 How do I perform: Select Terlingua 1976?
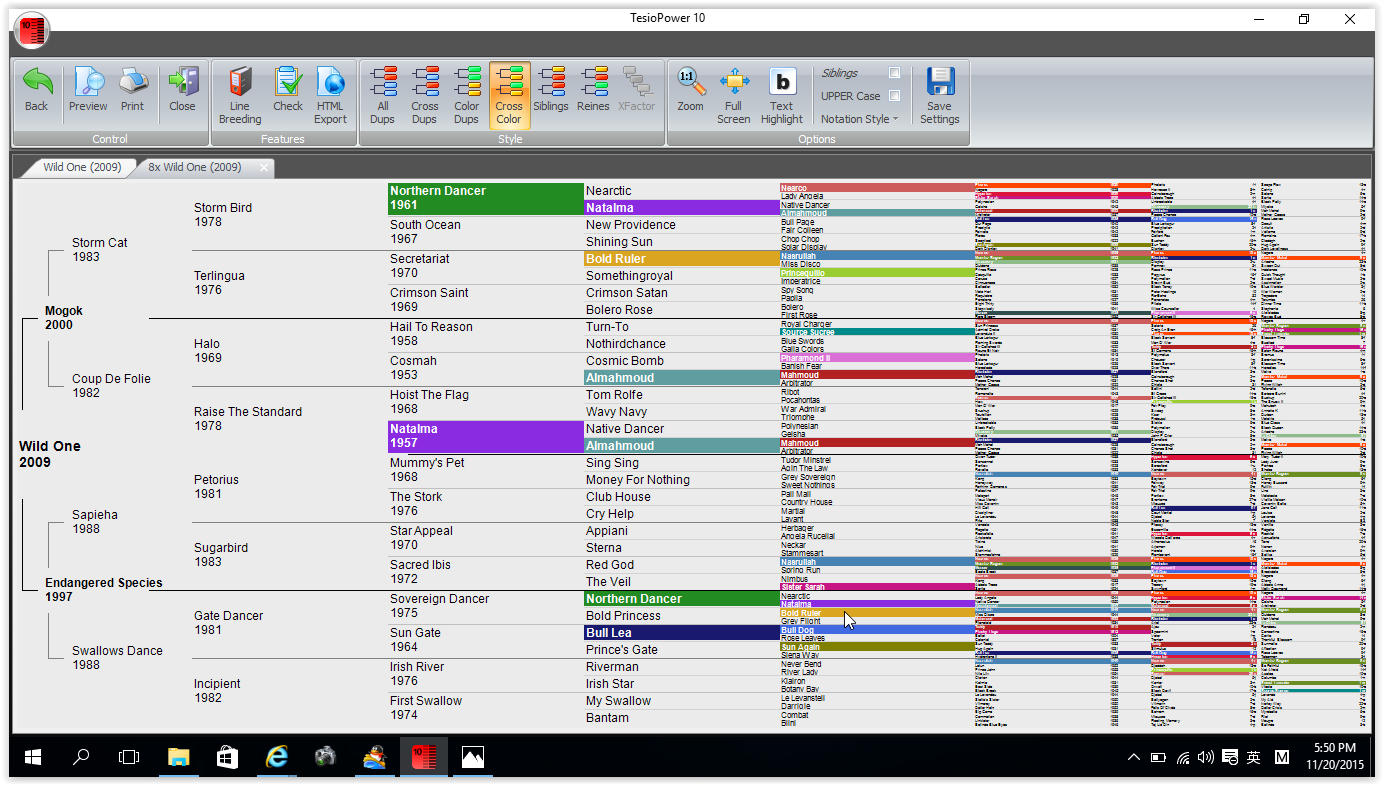click(219, 283)
